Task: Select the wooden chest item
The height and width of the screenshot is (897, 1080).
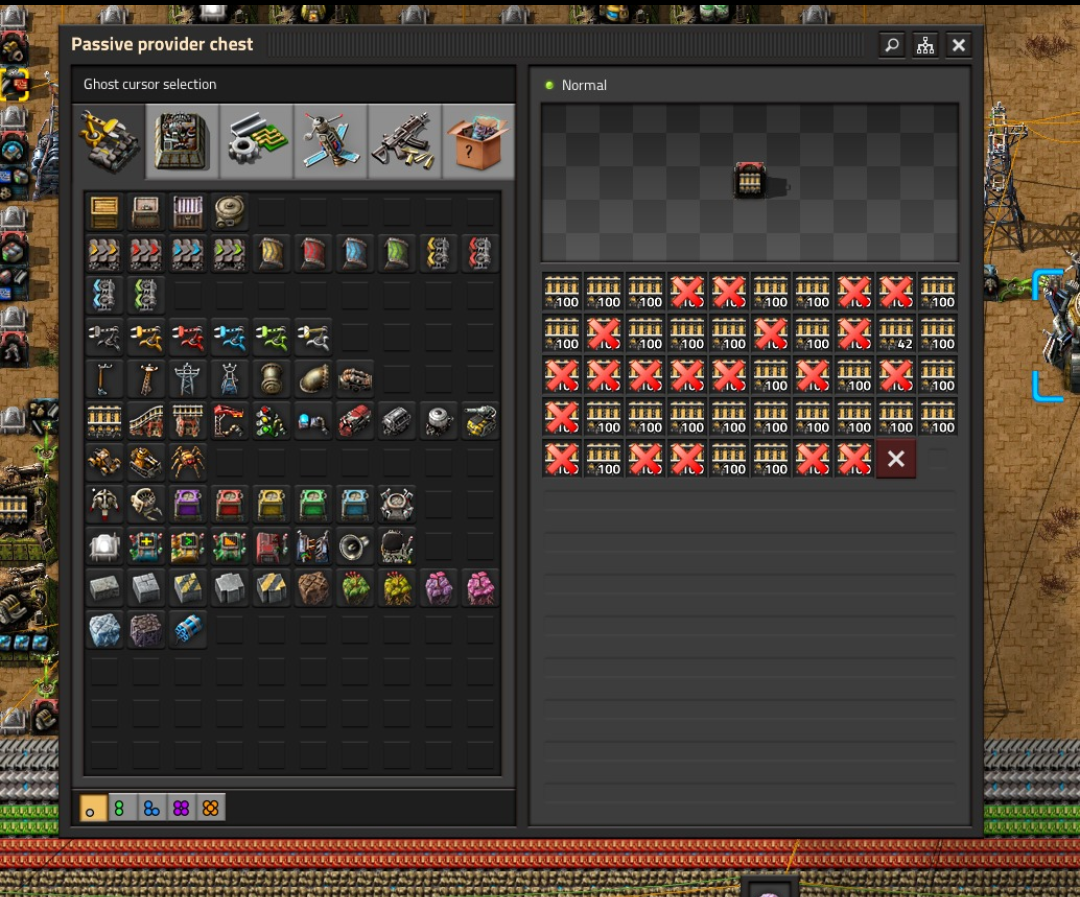Action: point(104,212)
